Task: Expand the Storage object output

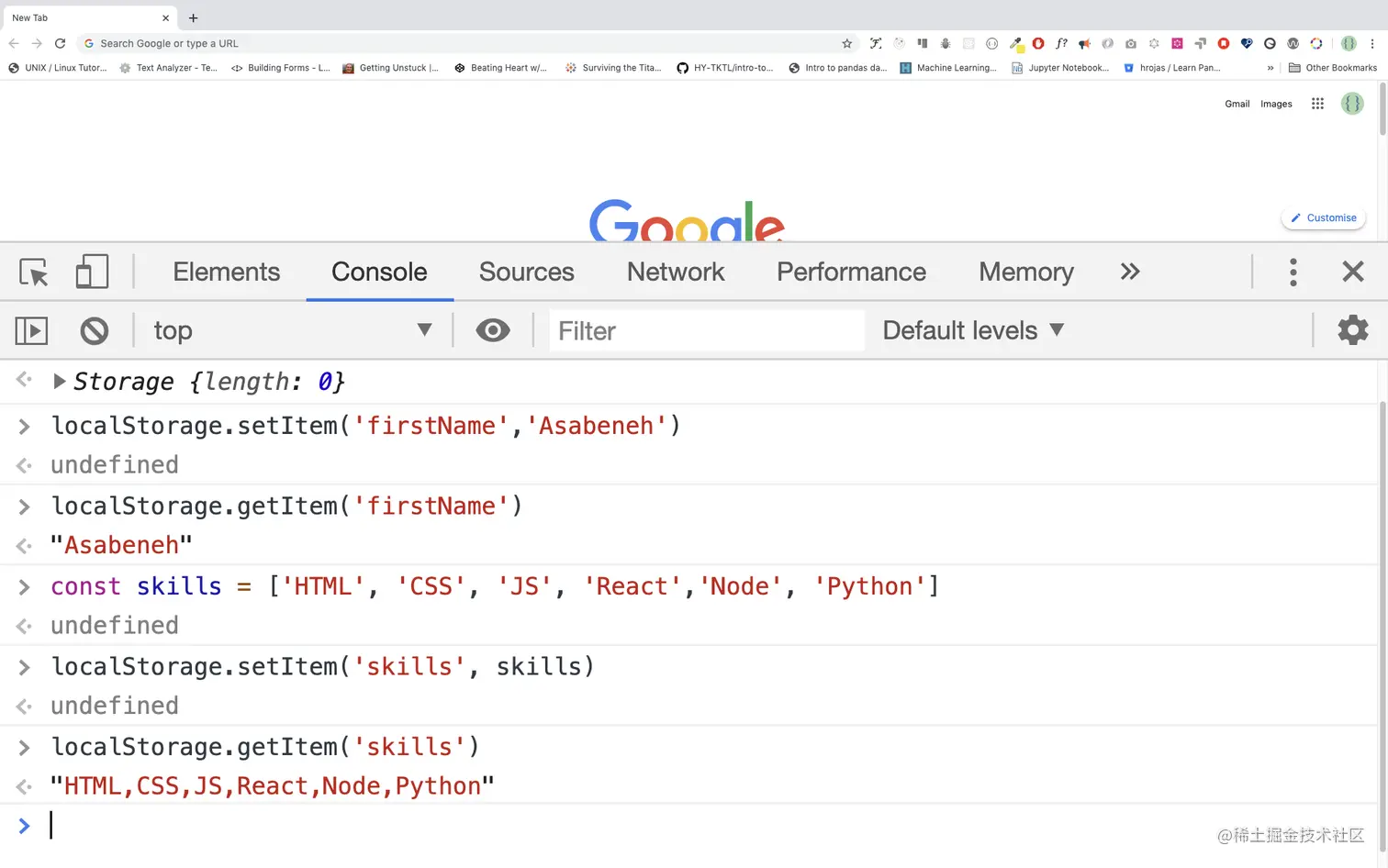Action: tap(59, 382)
